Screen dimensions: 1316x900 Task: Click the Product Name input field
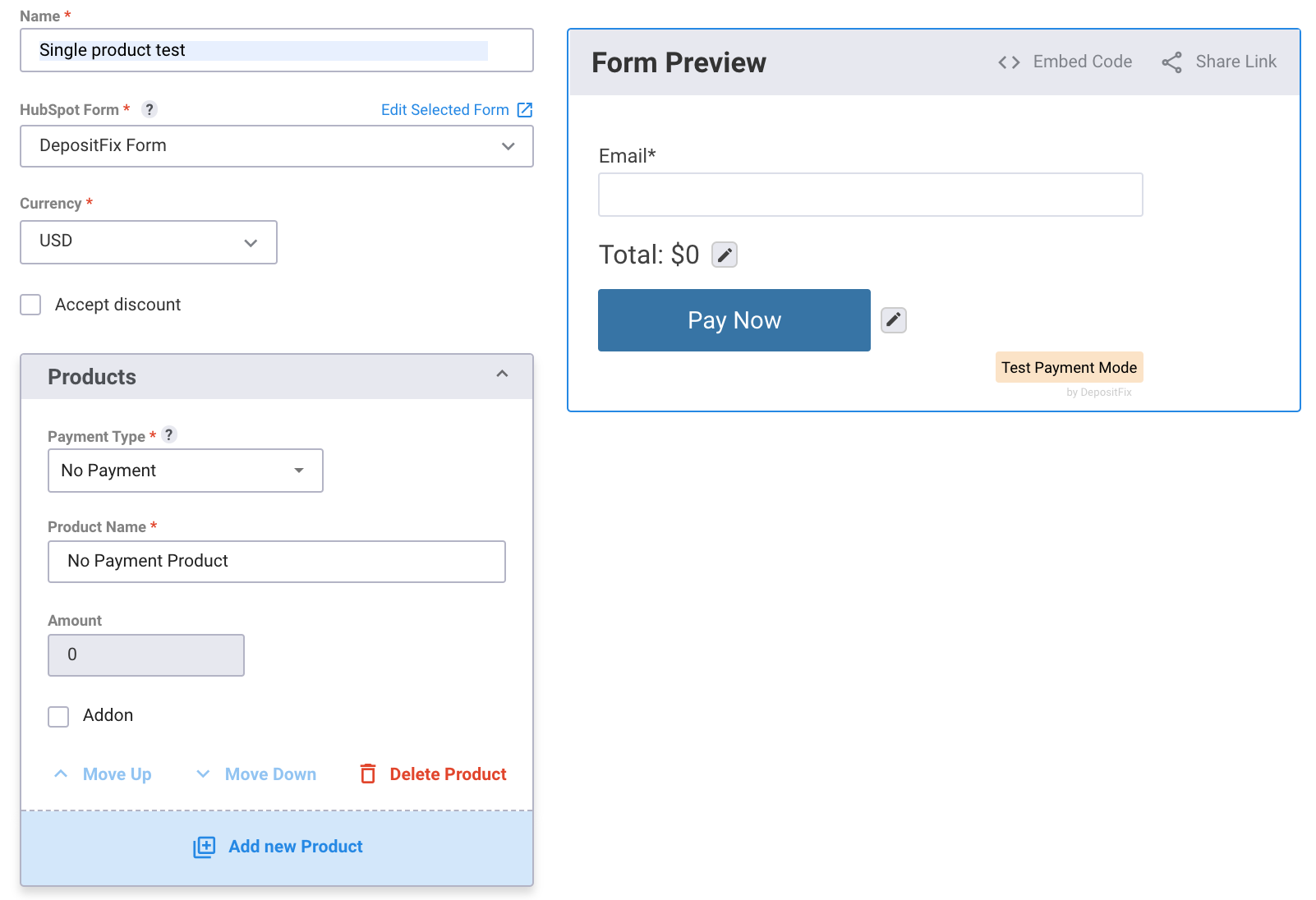(x=277, y=562)
